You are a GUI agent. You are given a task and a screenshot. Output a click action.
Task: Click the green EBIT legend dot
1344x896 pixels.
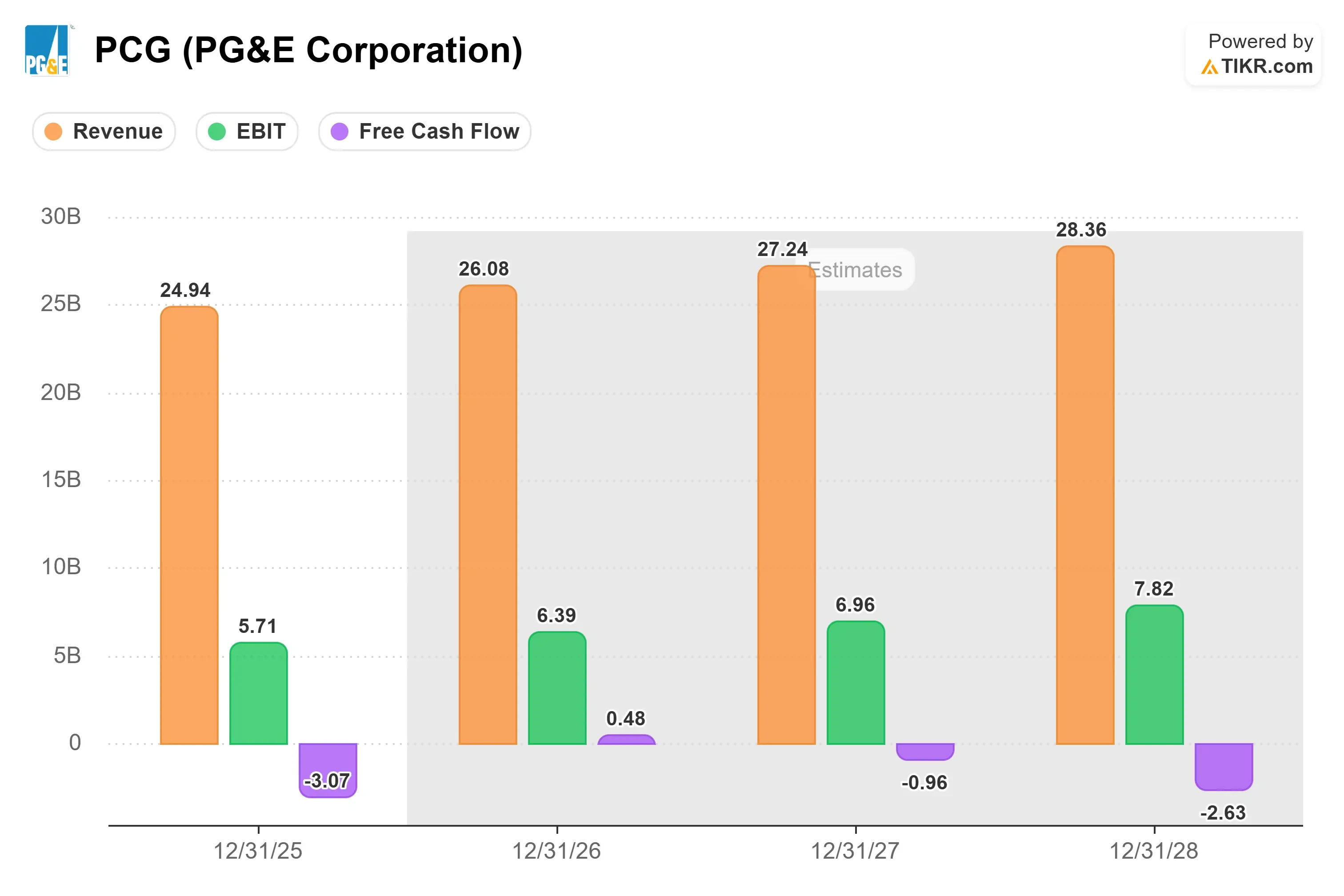point(216,132)
